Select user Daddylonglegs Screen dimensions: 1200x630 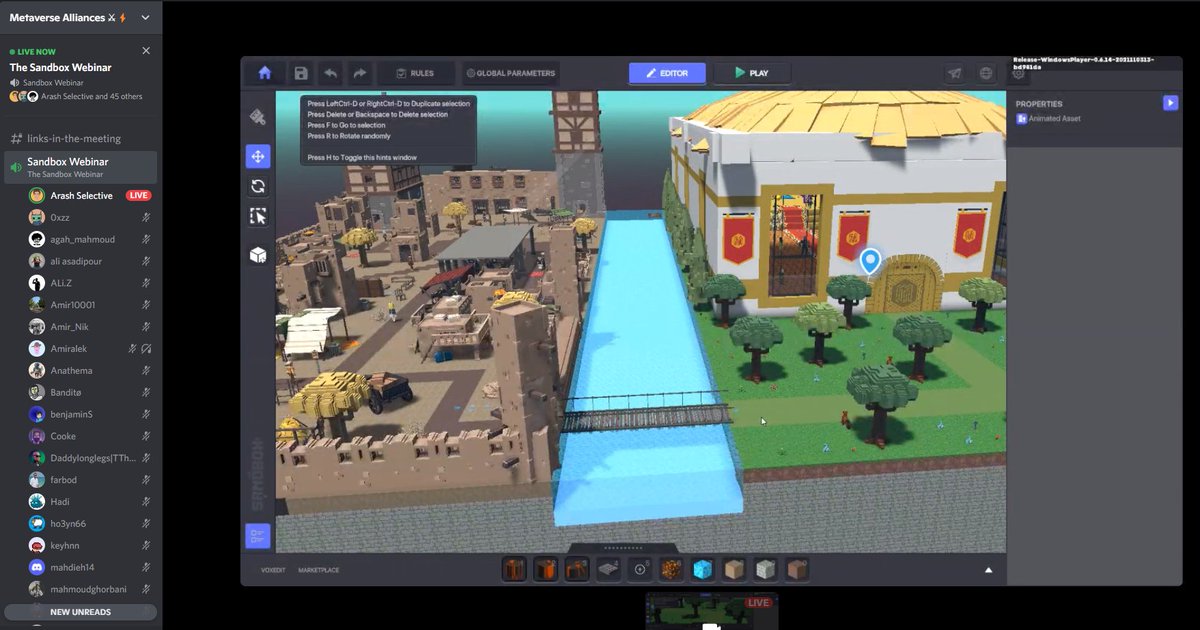pos(88,458)
